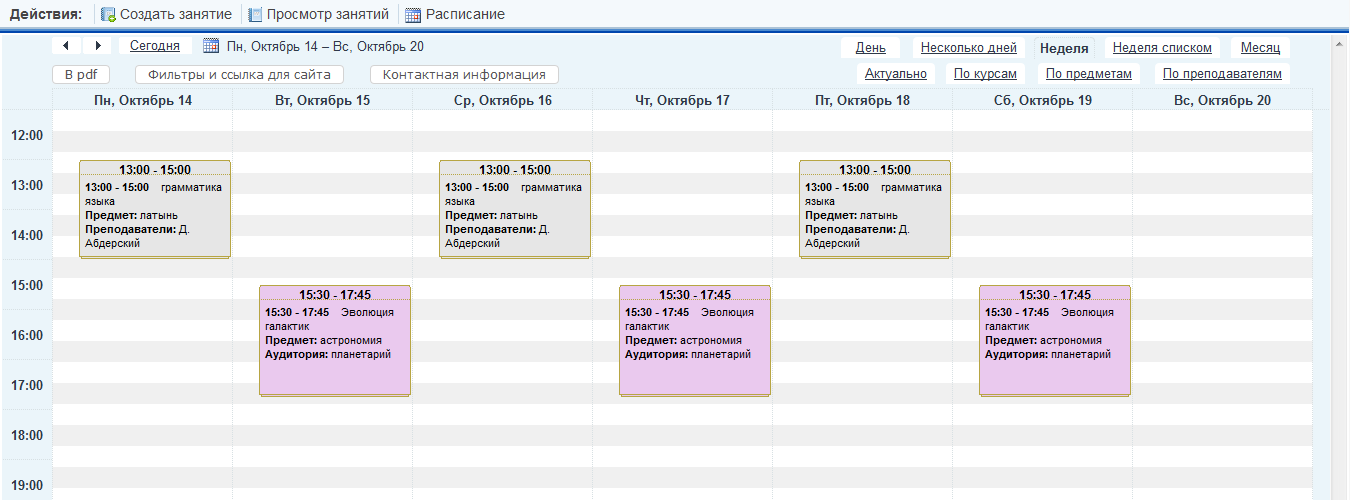Sort the schedule По предметам
Screen dimensions: 1350x500
(1088, 73)
